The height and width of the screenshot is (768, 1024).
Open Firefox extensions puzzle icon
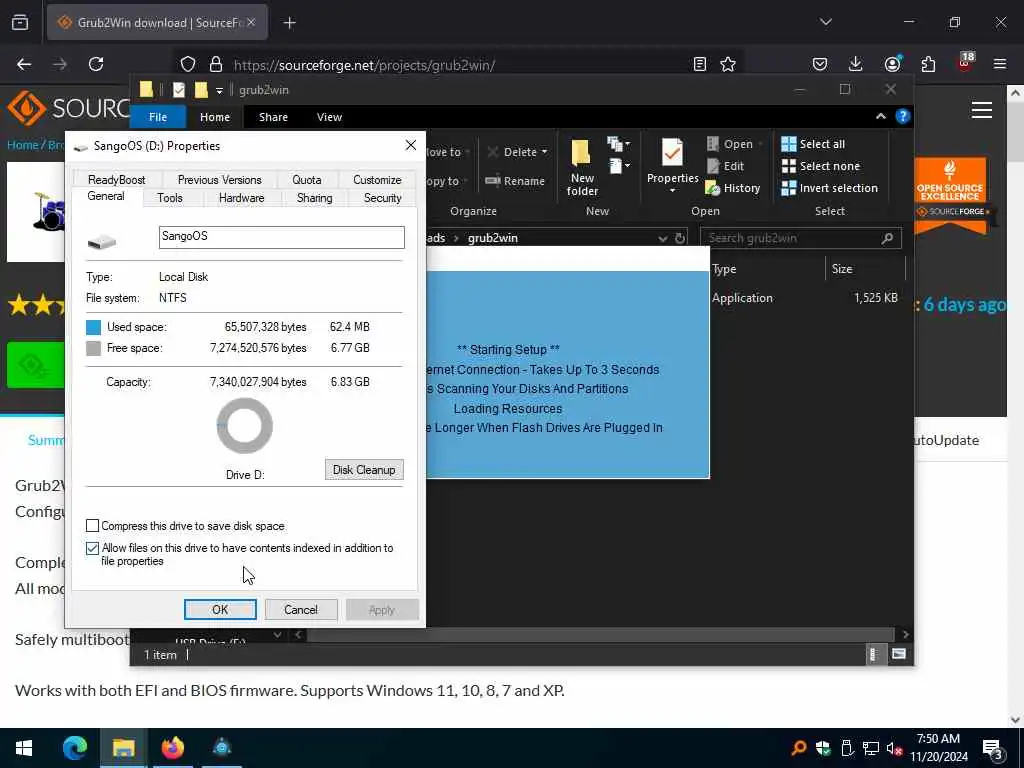[x=928, y=64]
